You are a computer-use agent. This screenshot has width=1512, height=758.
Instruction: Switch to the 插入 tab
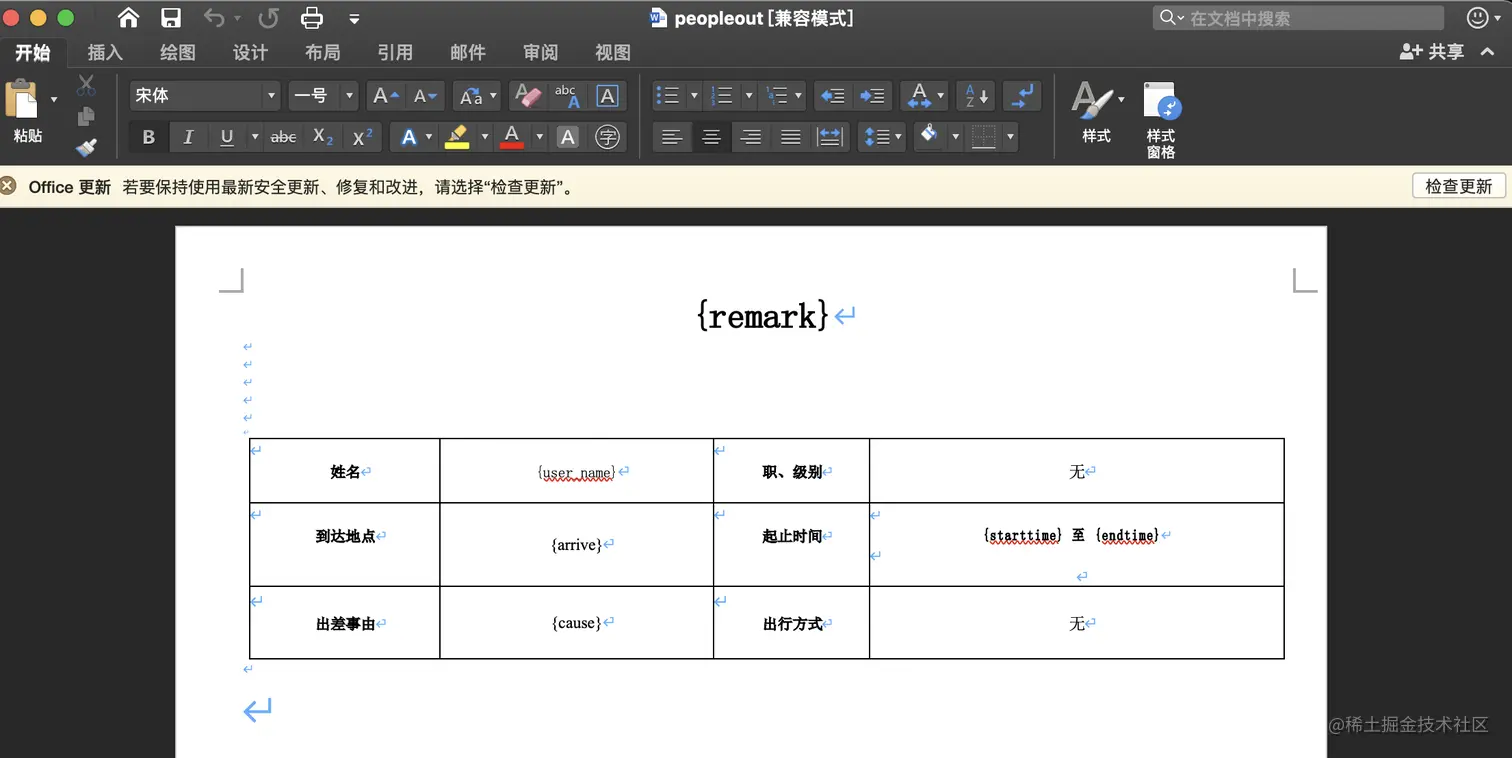click(x=105, y=53)
